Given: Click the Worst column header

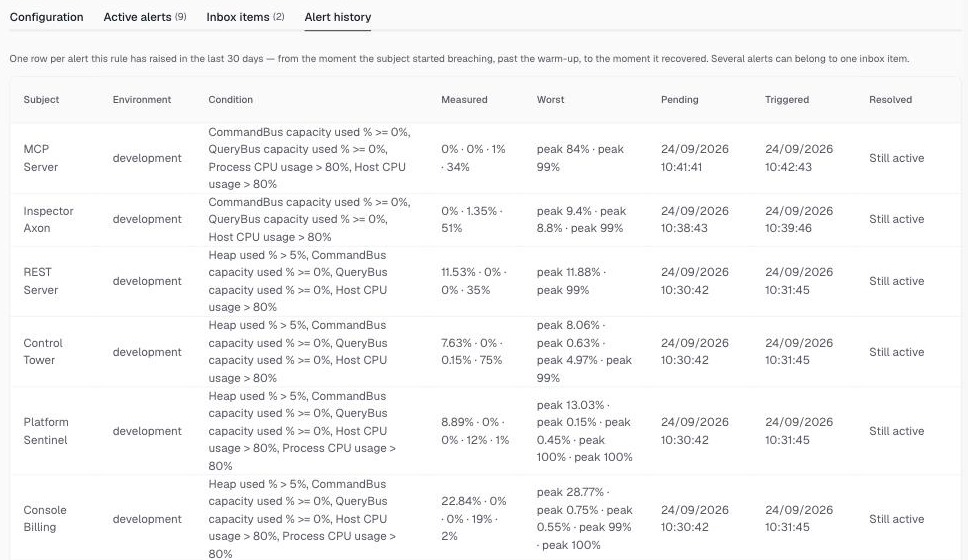Looking at the screenshot, I should (550, 99).
